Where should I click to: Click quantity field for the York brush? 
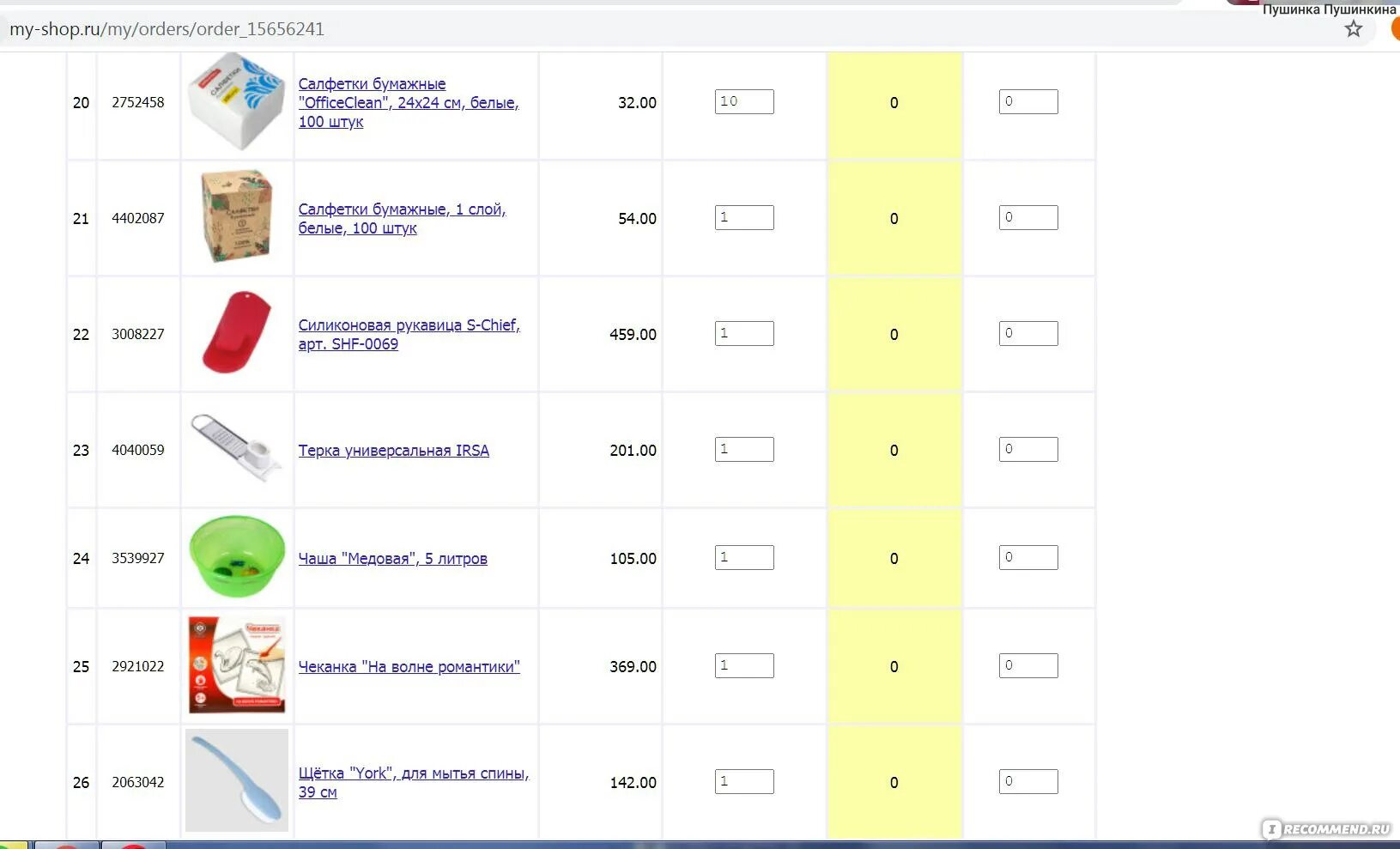pyautogui.click(x=744, y=781)
